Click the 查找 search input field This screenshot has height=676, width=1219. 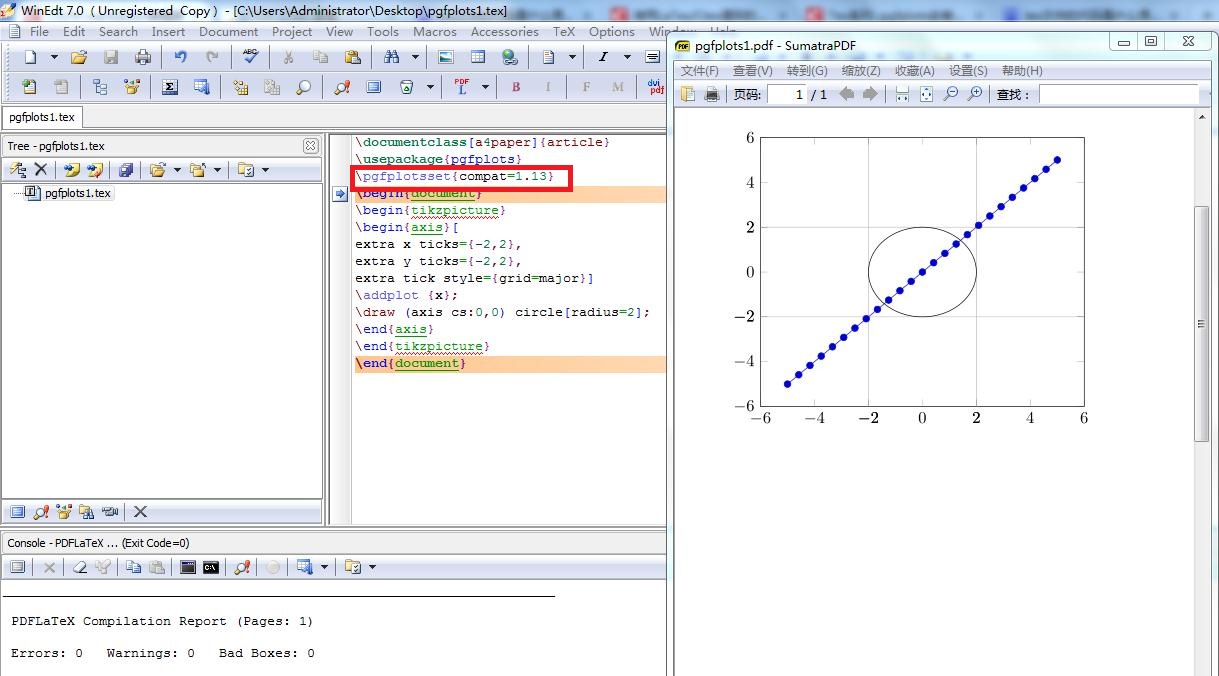(1117, 94)
